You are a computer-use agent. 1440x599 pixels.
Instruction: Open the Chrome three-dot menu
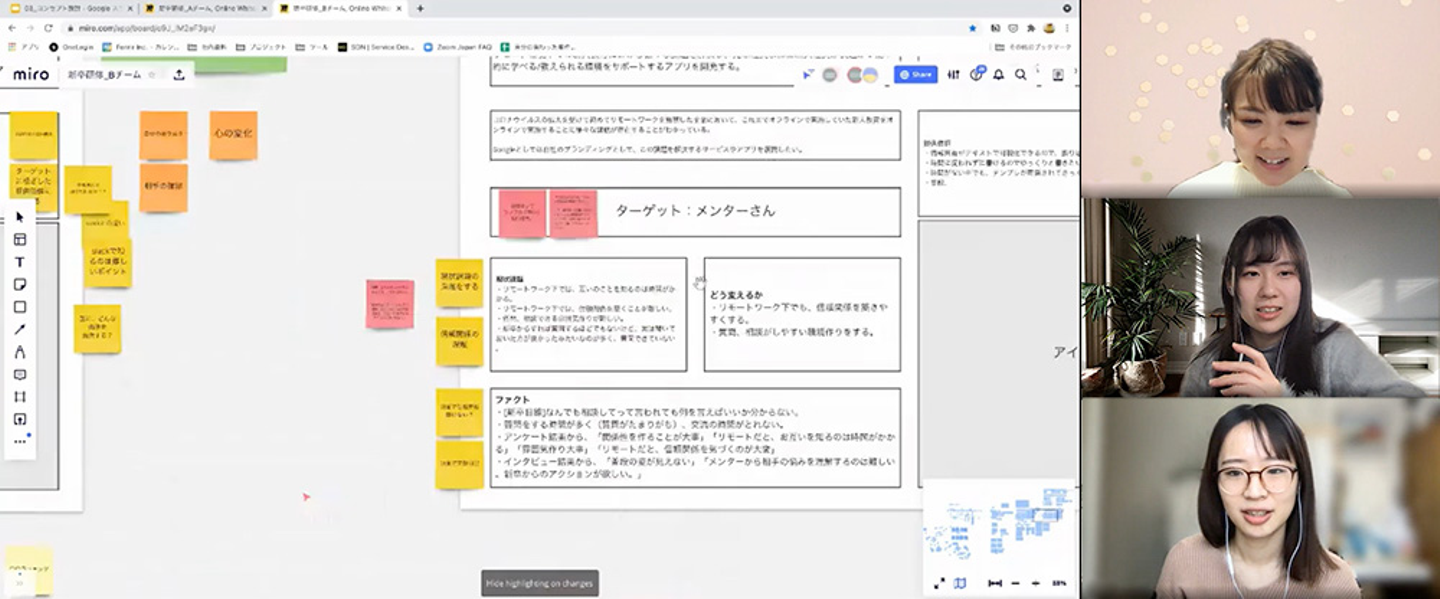point(1068,29)
